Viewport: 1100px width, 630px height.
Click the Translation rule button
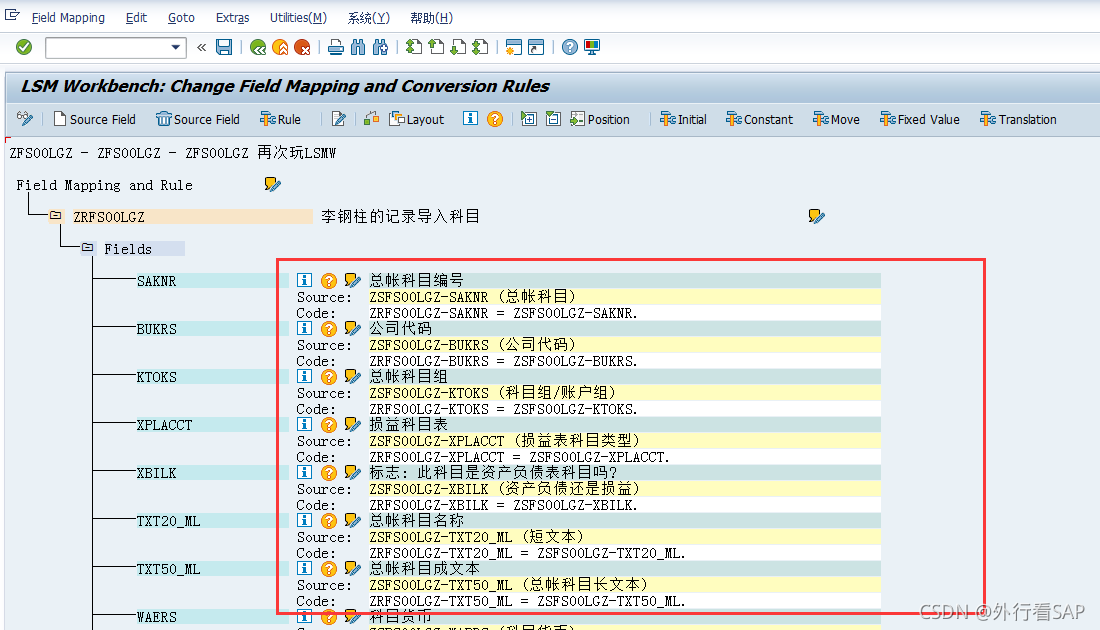click(1018, 119)
